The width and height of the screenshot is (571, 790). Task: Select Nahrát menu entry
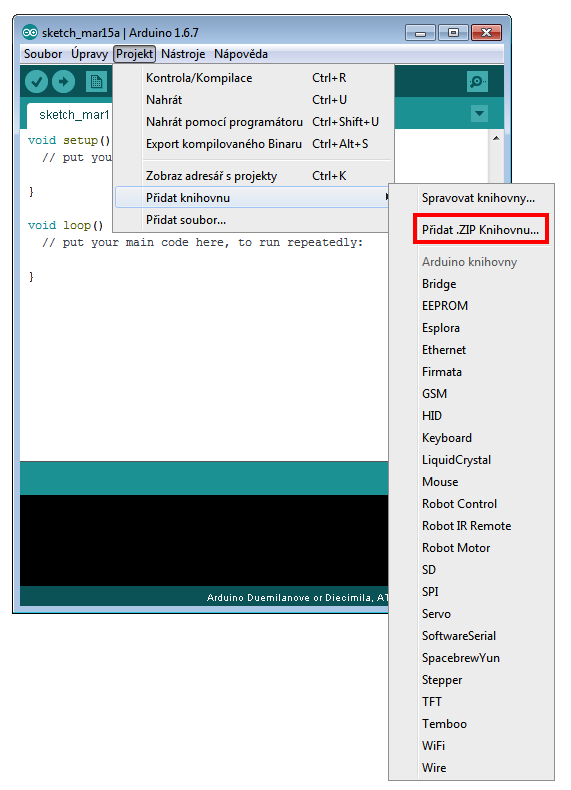pyautogui.click(x=253, y=100)
